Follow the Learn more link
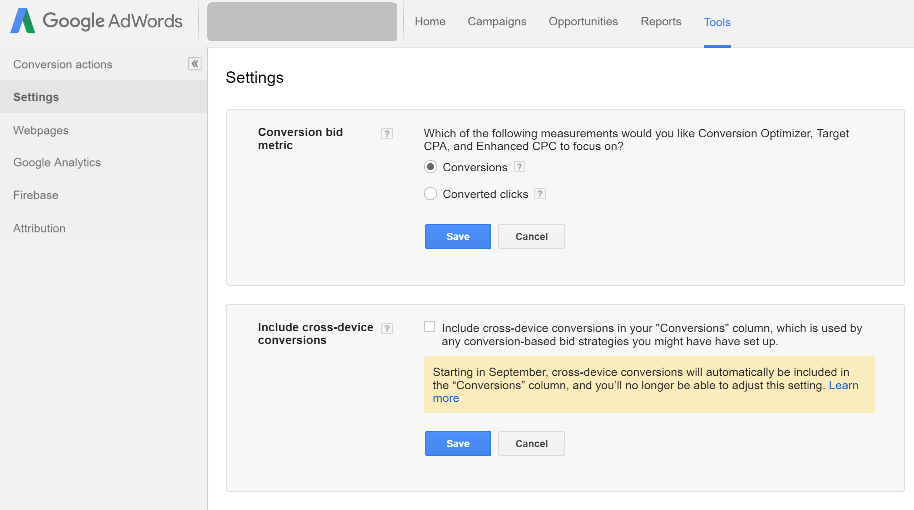The image size is (914, 510). (x=843, y=385)
